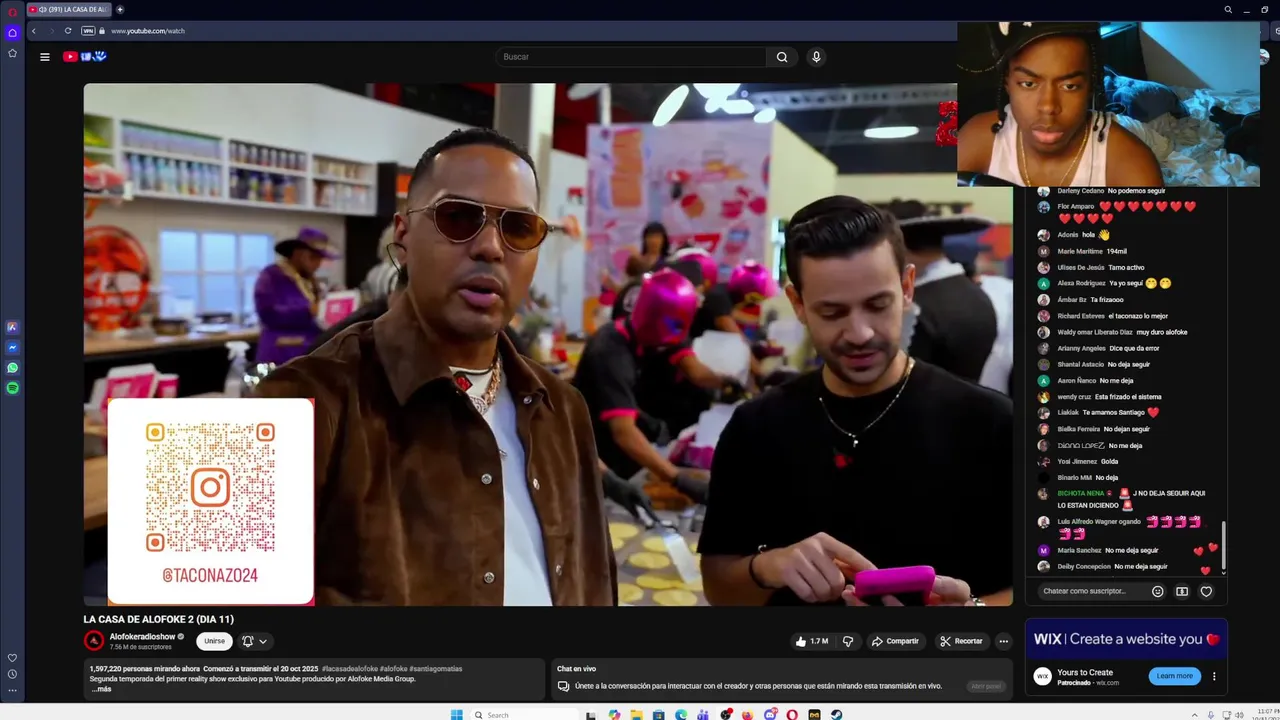Click the Unirse membership button
Image resolution: width=1280 pixels, height=720 pixels.
pos(214,641)
